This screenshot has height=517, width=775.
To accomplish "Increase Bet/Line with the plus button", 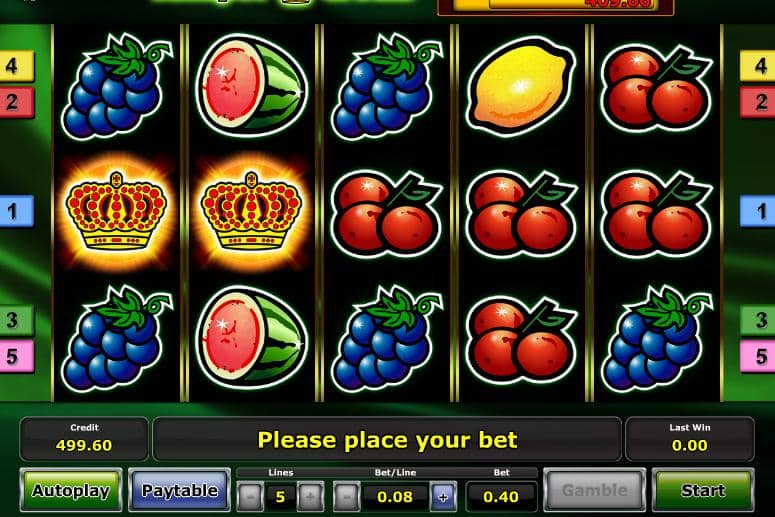I will point(443,496).
